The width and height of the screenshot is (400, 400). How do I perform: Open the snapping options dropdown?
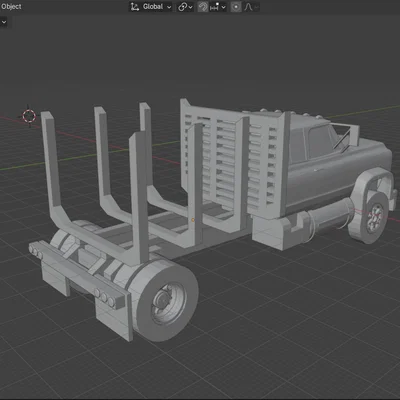(x=218, y=7)
